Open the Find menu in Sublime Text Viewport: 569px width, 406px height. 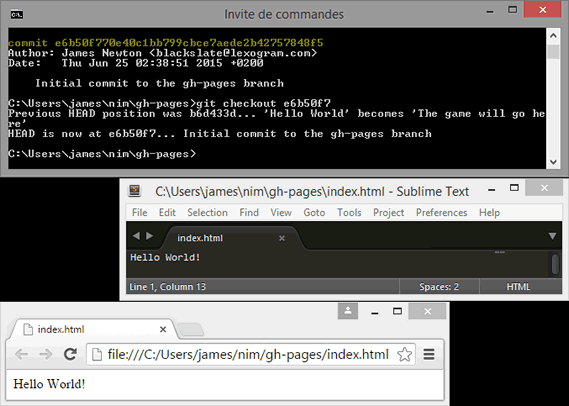pos(249,212)
